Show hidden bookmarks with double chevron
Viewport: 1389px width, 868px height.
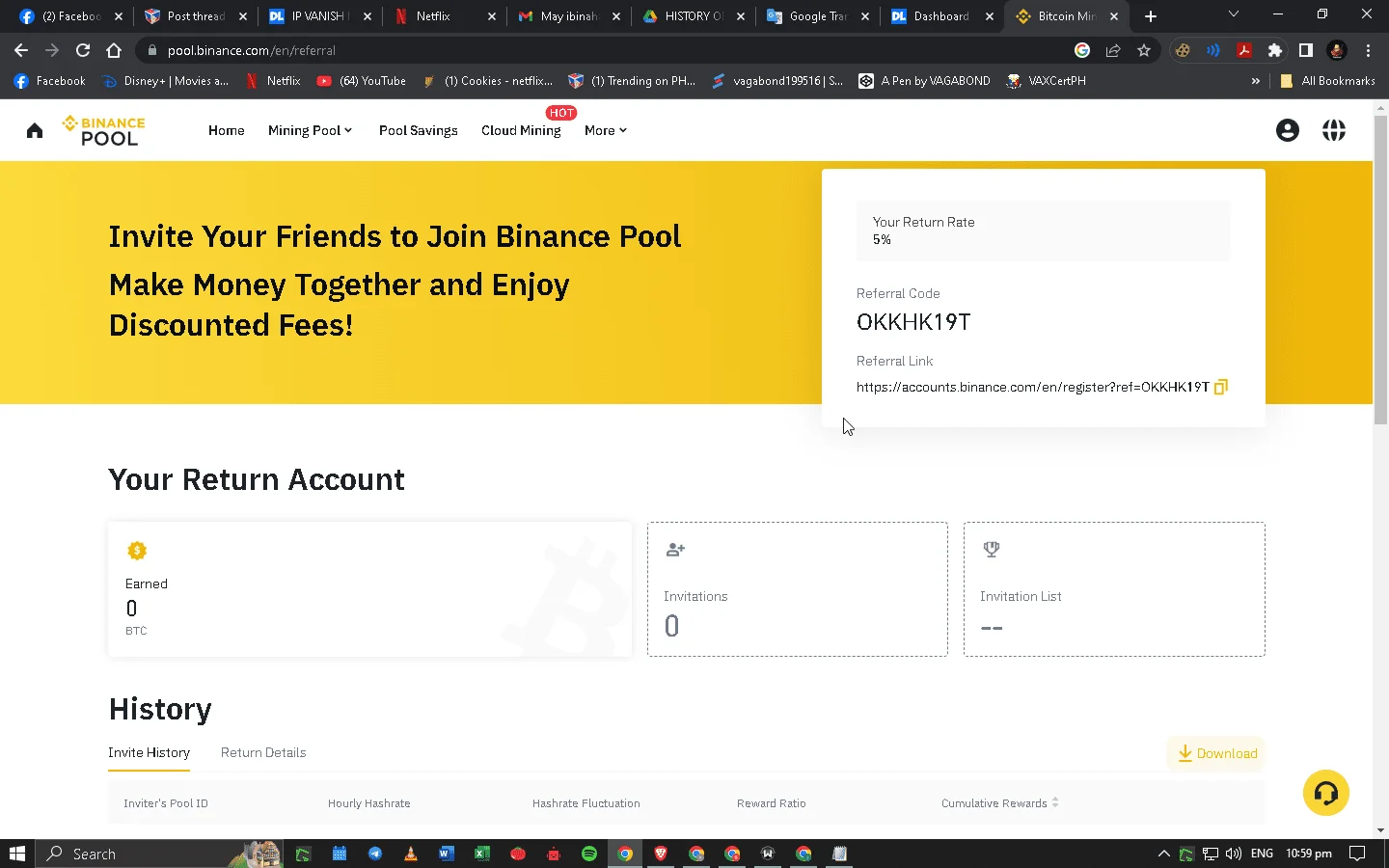click(1255, 81)
